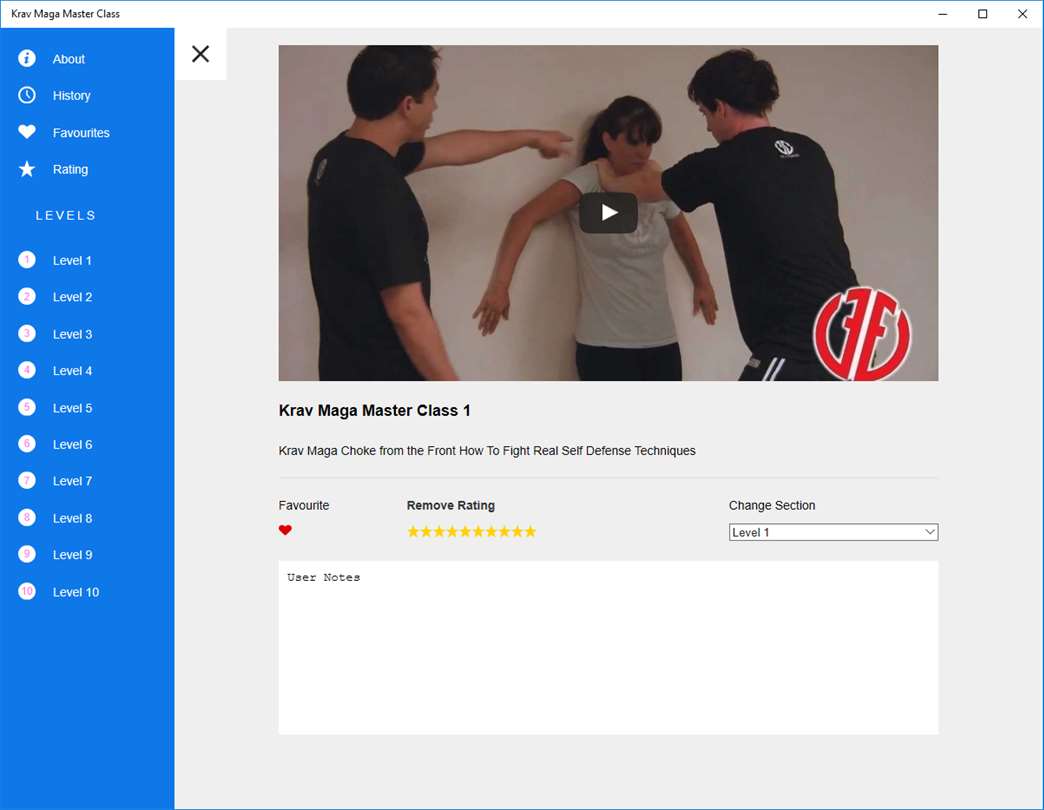Viewport: 1044px width, 810px height.
Task: Click the Rating star icon in sidebar
Action: (27, 169)
